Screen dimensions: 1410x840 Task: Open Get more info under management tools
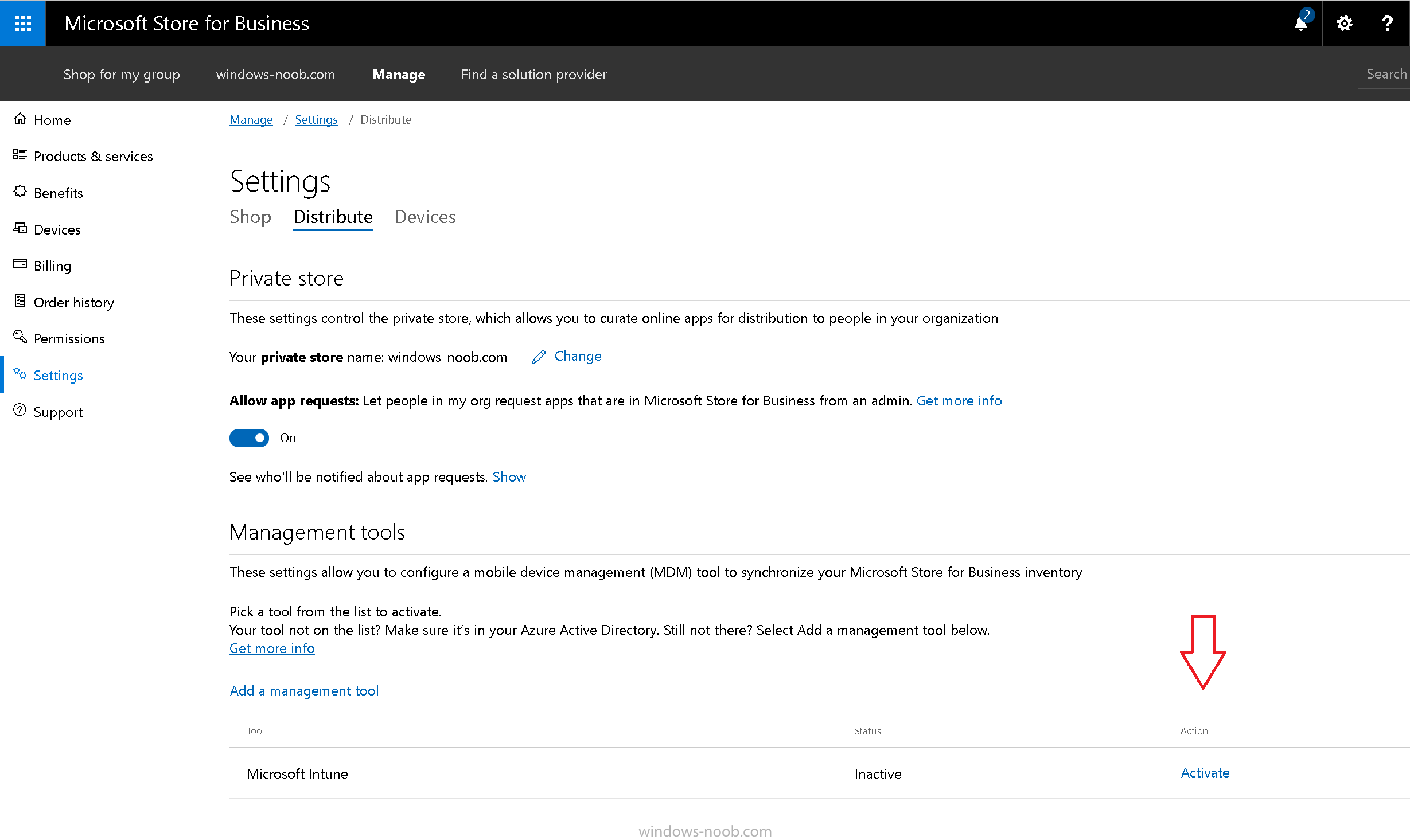[272, 648]
